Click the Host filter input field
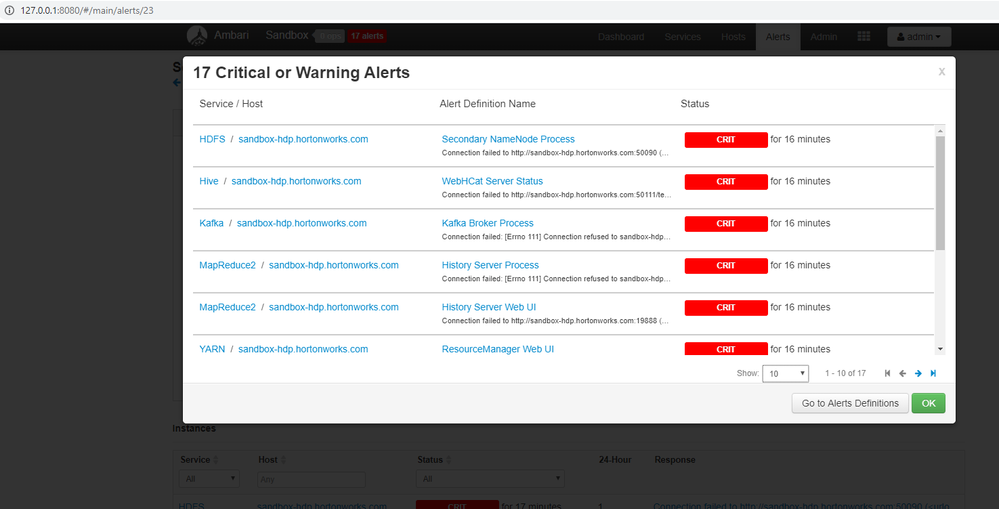999x509 pixels. tap(312, 479)
